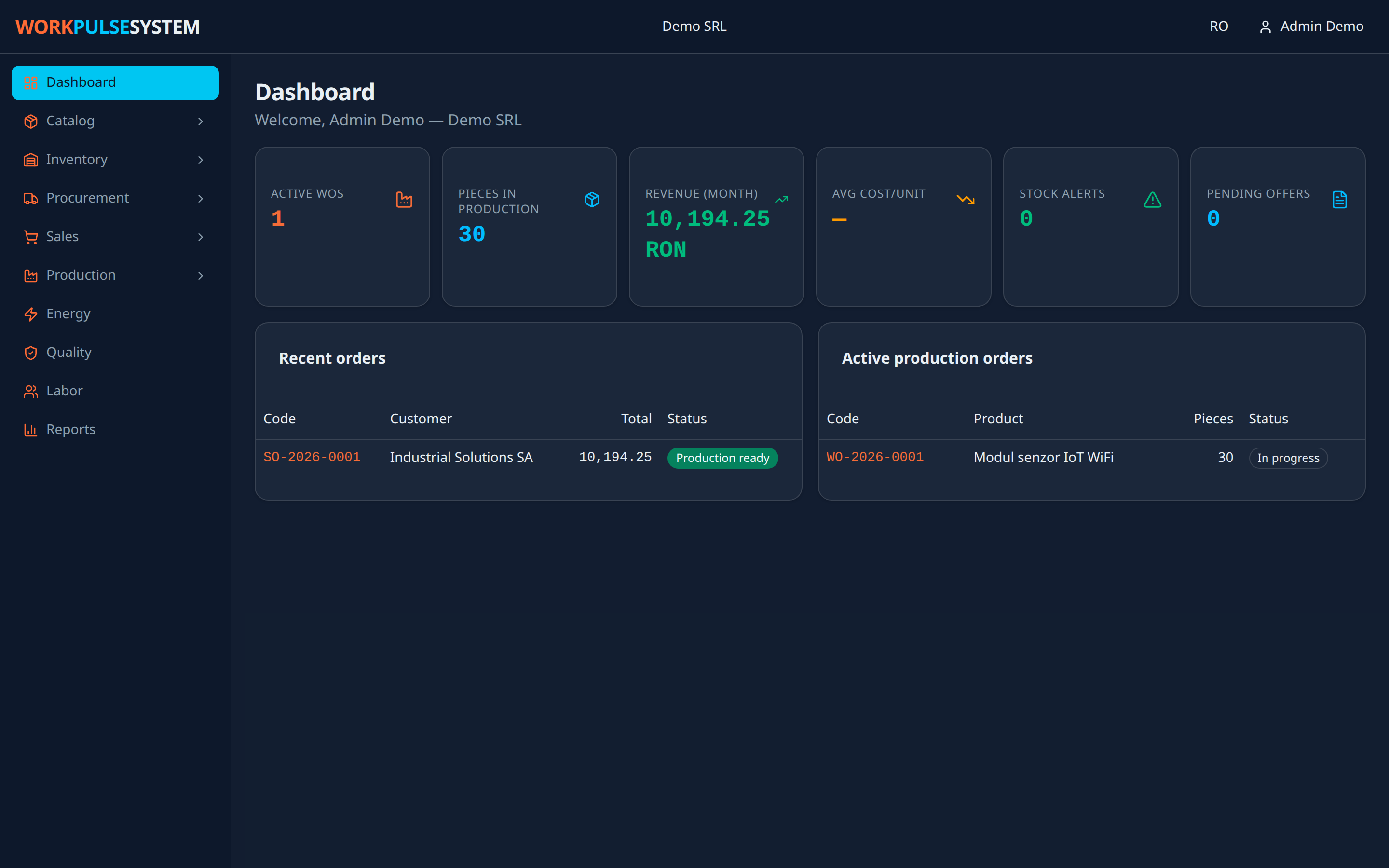Click the revenue amount 10,194.25 RON
Viewport: 1389px width, 868px height.
coord(708,234)
